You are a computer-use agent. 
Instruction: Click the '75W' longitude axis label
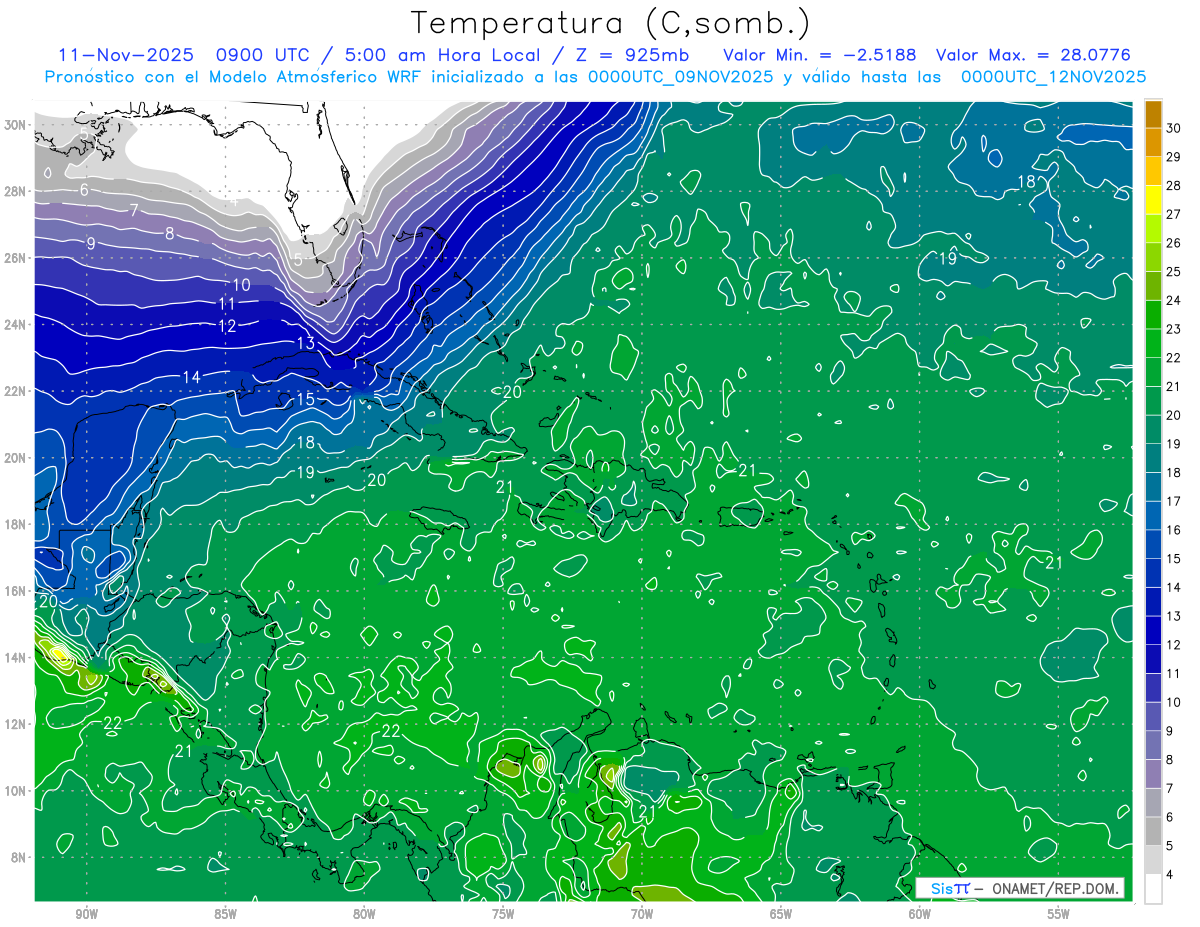tap(503, 914)
